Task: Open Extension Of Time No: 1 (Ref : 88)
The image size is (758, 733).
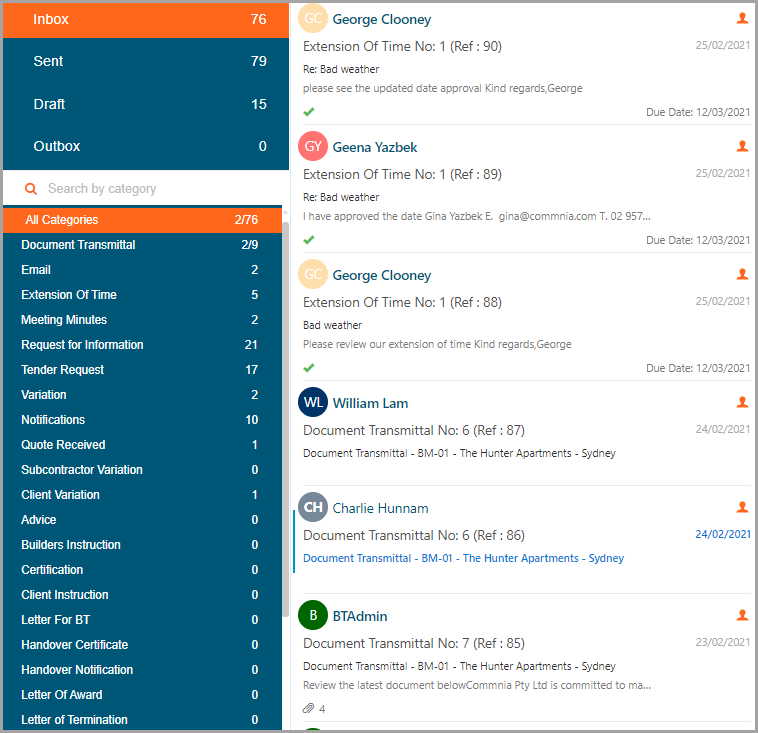Action: pos(402,303)
